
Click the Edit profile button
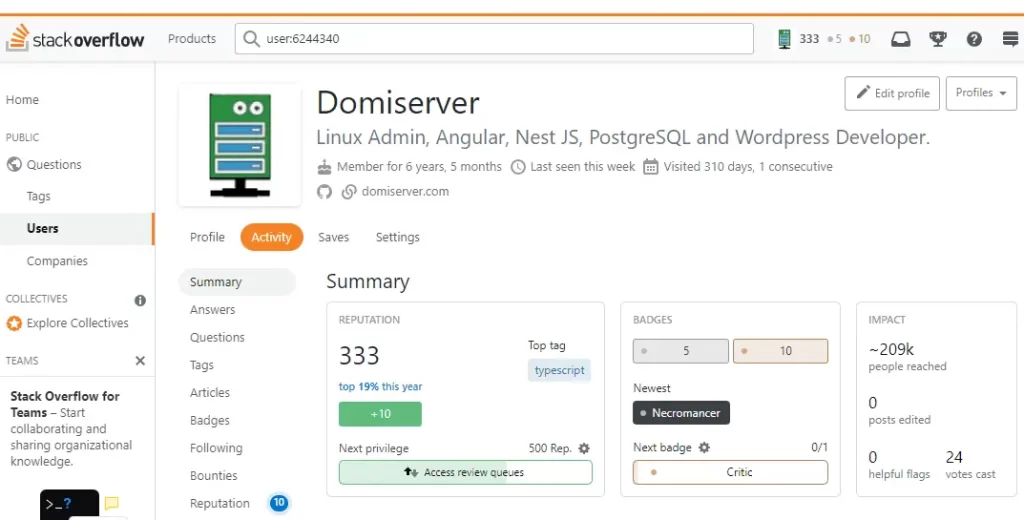[x=892, y=93]
